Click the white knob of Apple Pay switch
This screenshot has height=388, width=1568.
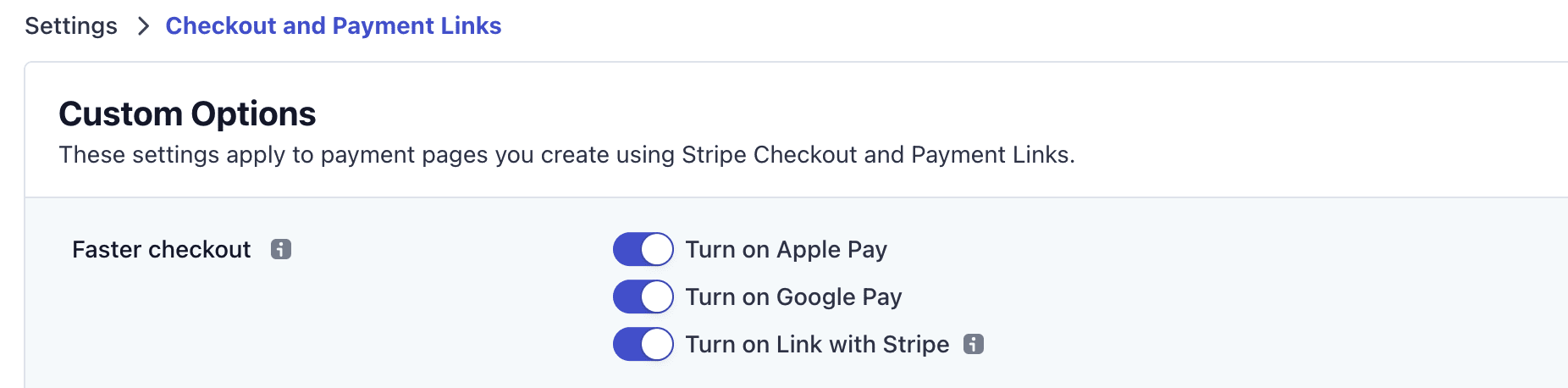tap(657, 249)
